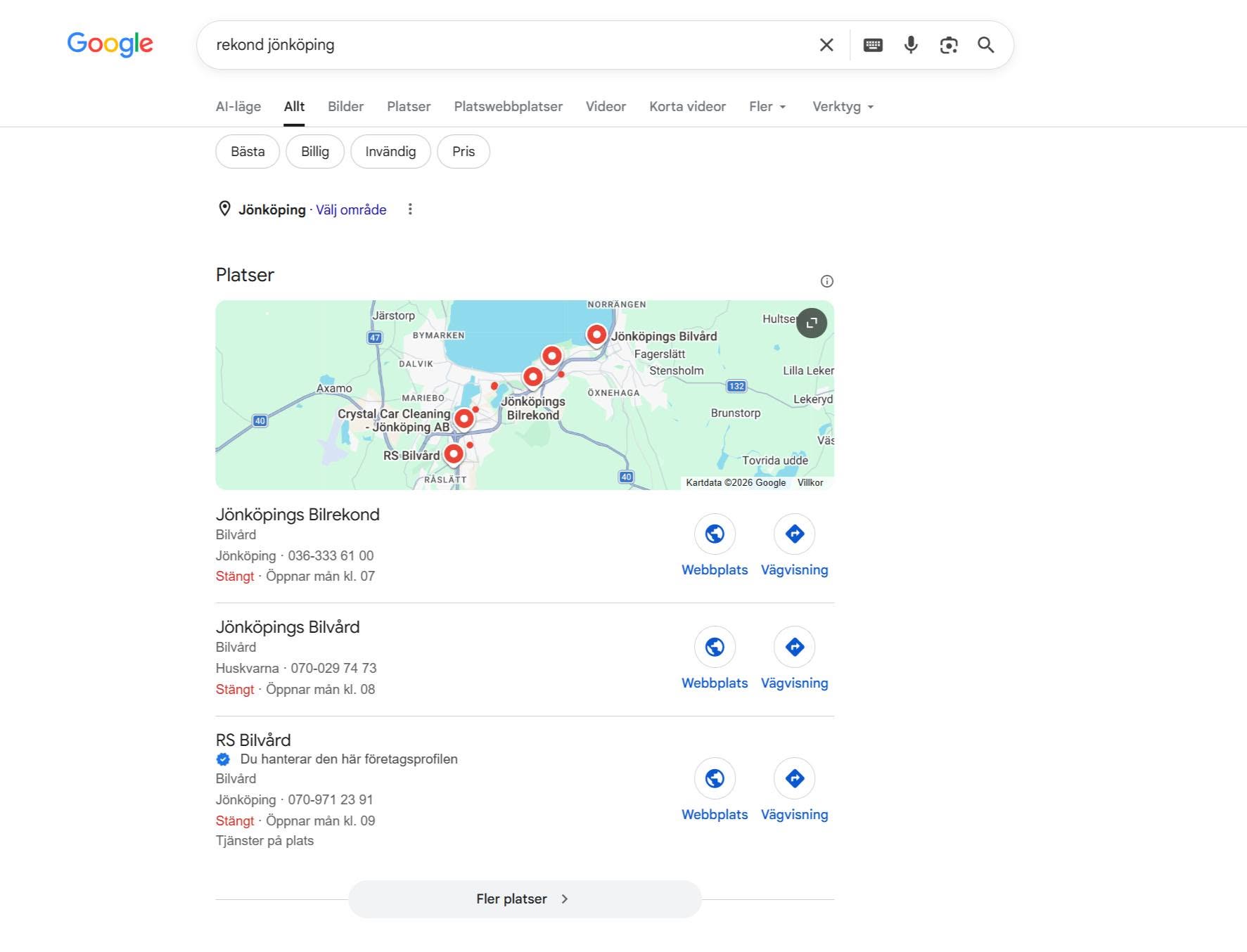Click phone number 070-971 23 91
Image resolution: width=1247 pixels, height=952 pixels.
(331, 799)
